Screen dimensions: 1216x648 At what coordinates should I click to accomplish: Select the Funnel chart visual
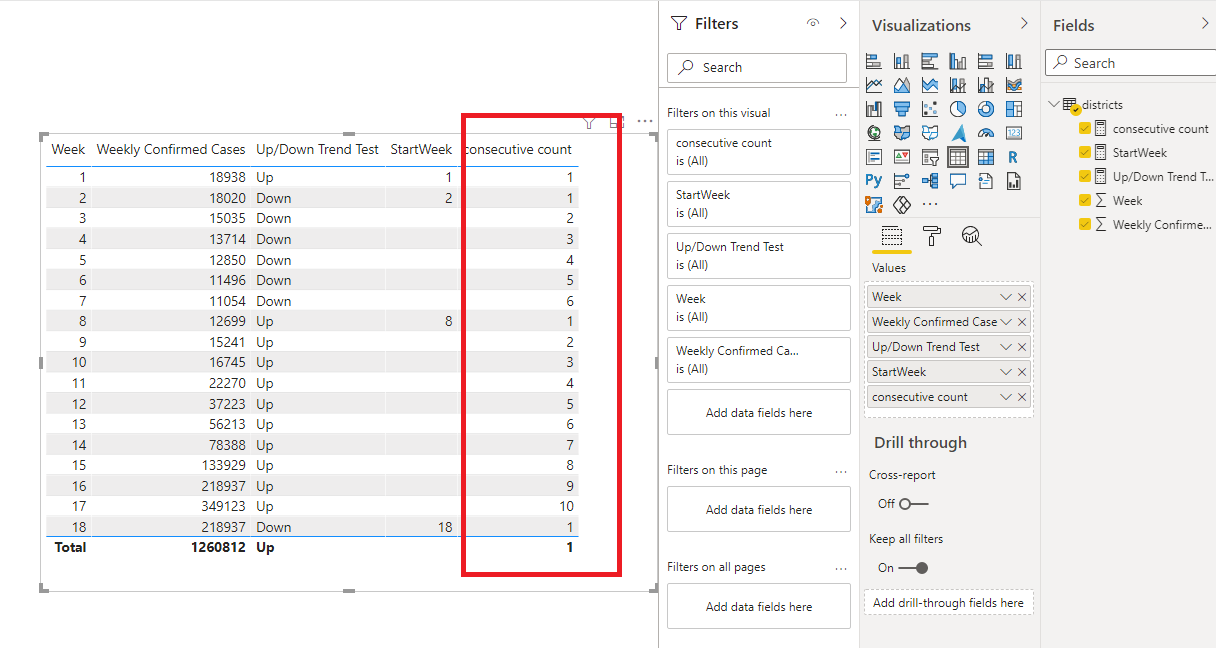902,109
